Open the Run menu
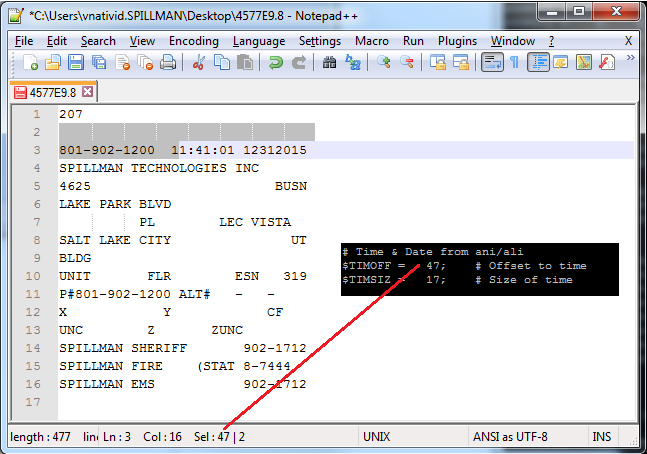The image size is (647, 454). coord(413,41)
